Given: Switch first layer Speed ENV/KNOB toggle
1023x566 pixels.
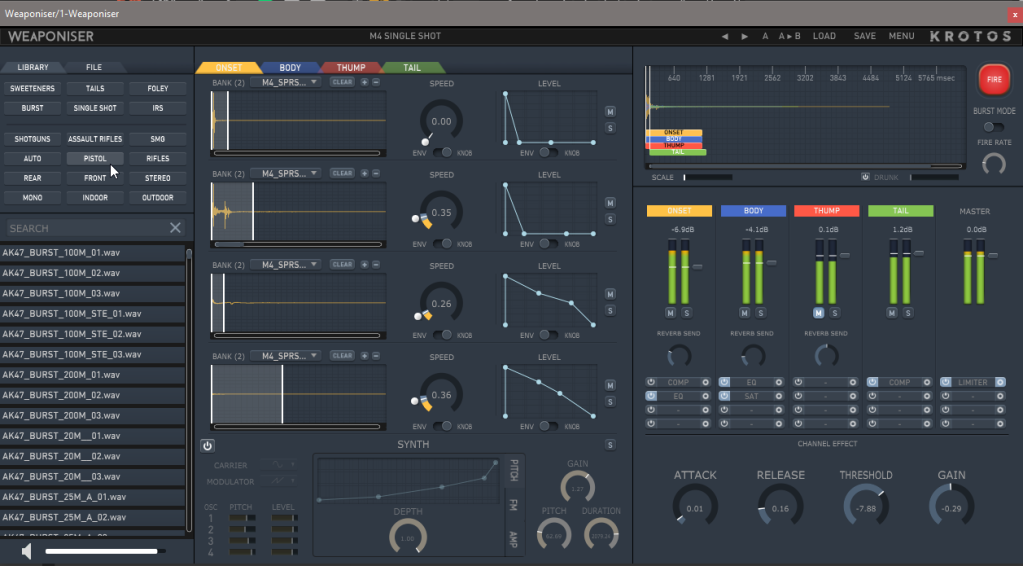Looking at the screenshot, I should [x=441, y=153].
